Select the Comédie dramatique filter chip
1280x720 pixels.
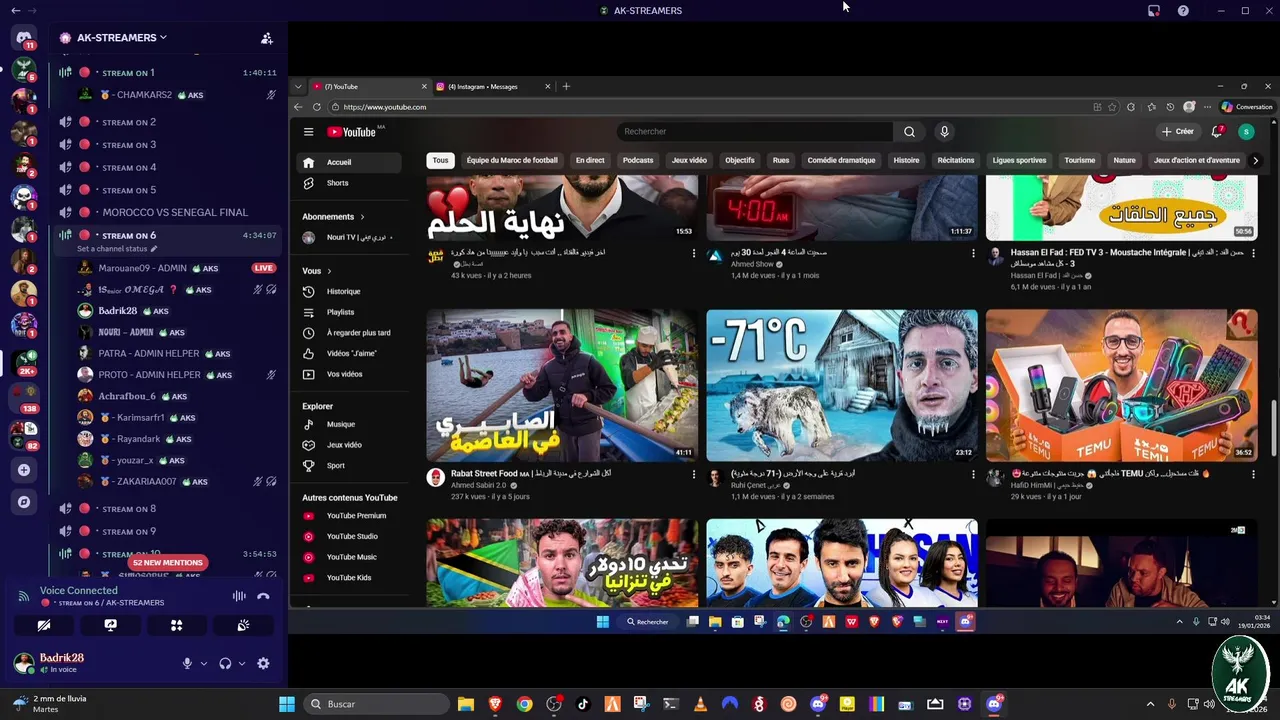pyautogui.click(x=841, y=160)
